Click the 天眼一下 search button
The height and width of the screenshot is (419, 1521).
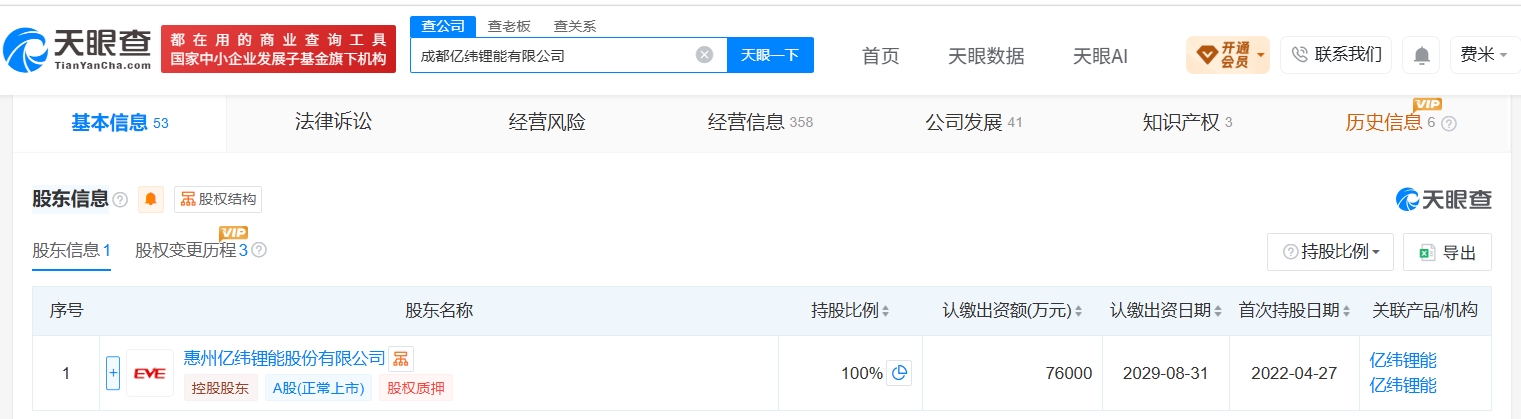point(770,55)
